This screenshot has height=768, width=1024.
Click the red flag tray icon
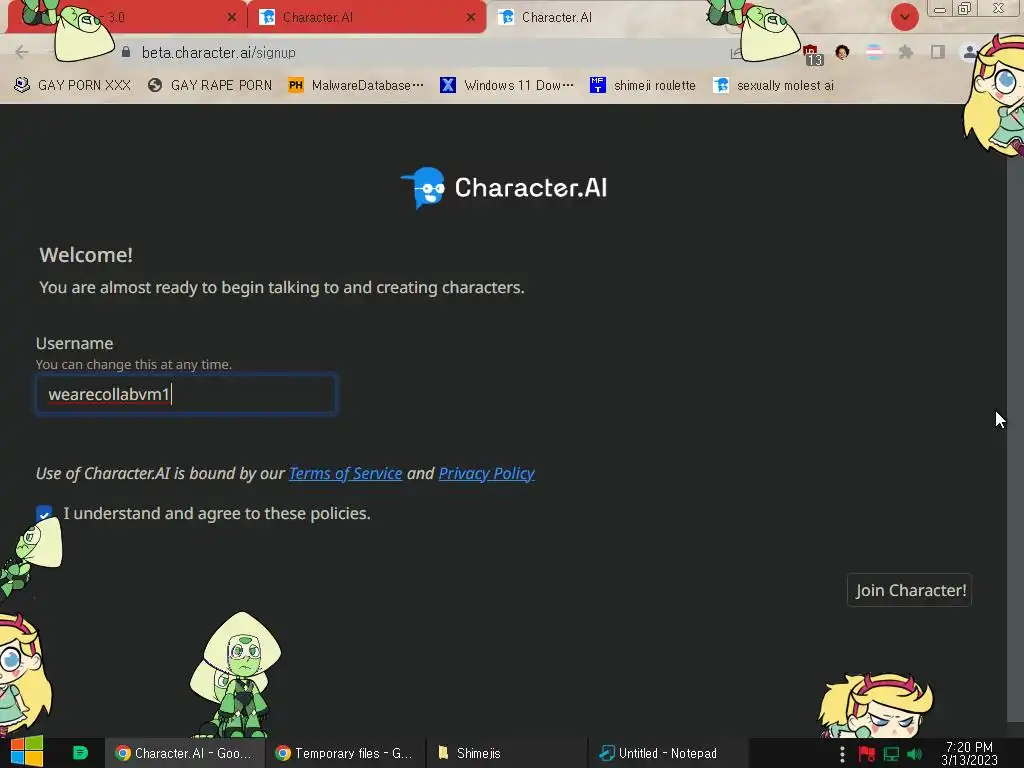pos(867,754)
